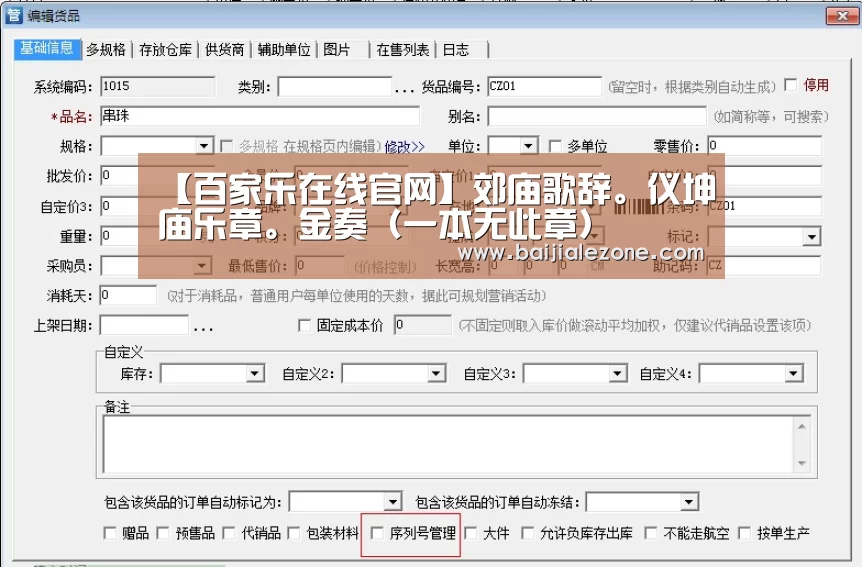Open the 多规格 tab
862x567 pixels.
coord(106,49)
